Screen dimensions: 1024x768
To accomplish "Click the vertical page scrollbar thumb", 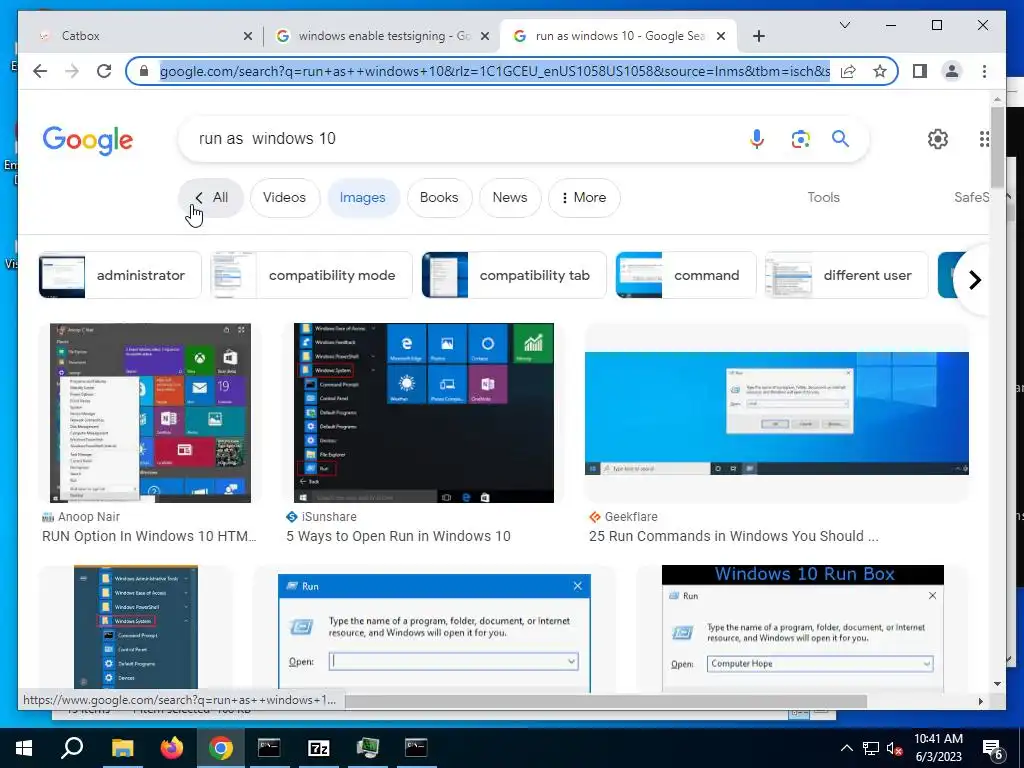I will click(x=997, y=147).
